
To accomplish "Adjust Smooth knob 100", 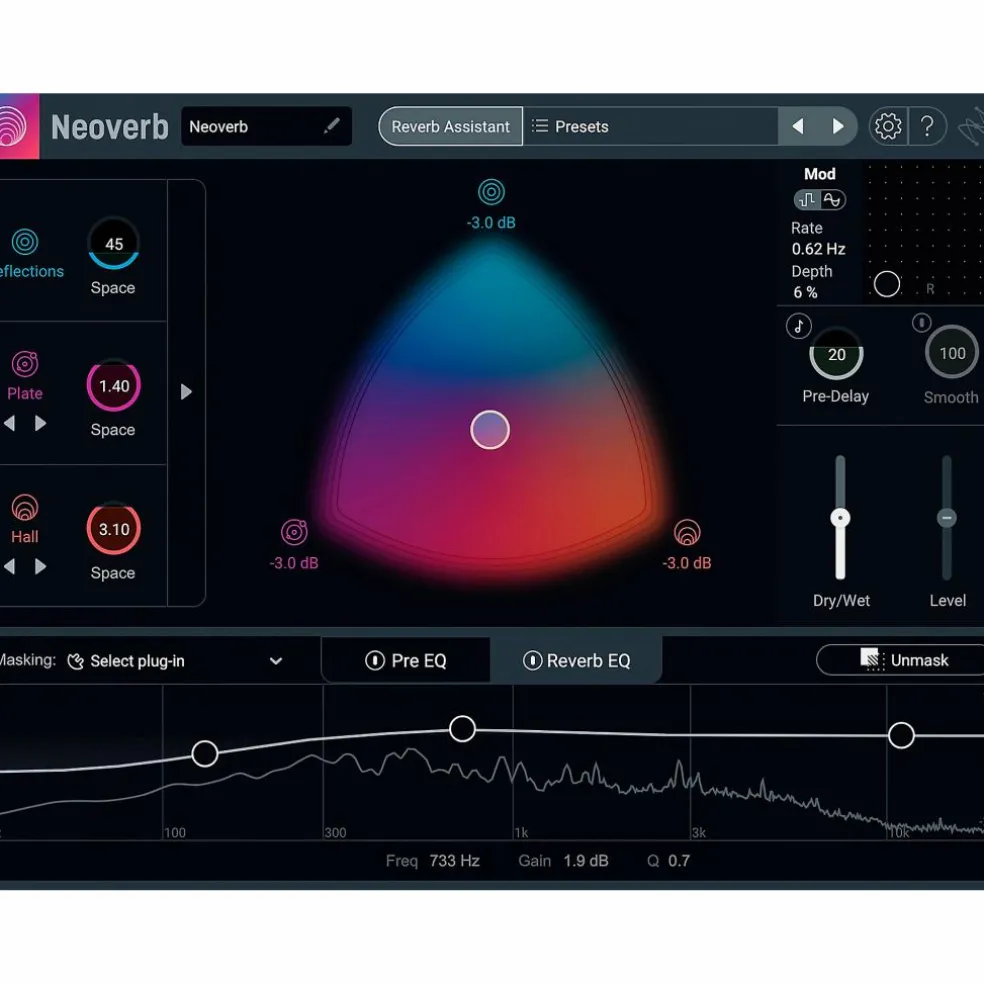I will click(952, 353).
